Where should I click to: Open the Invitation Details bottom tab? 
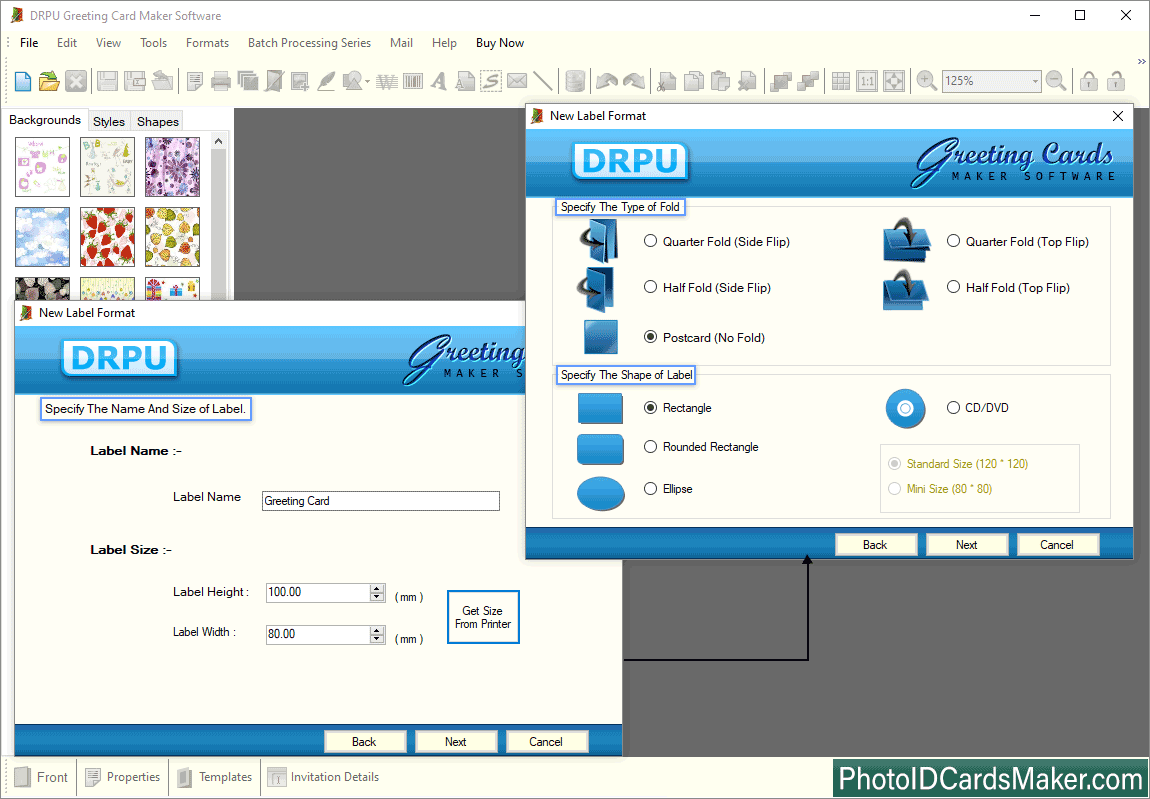point(323,776)
